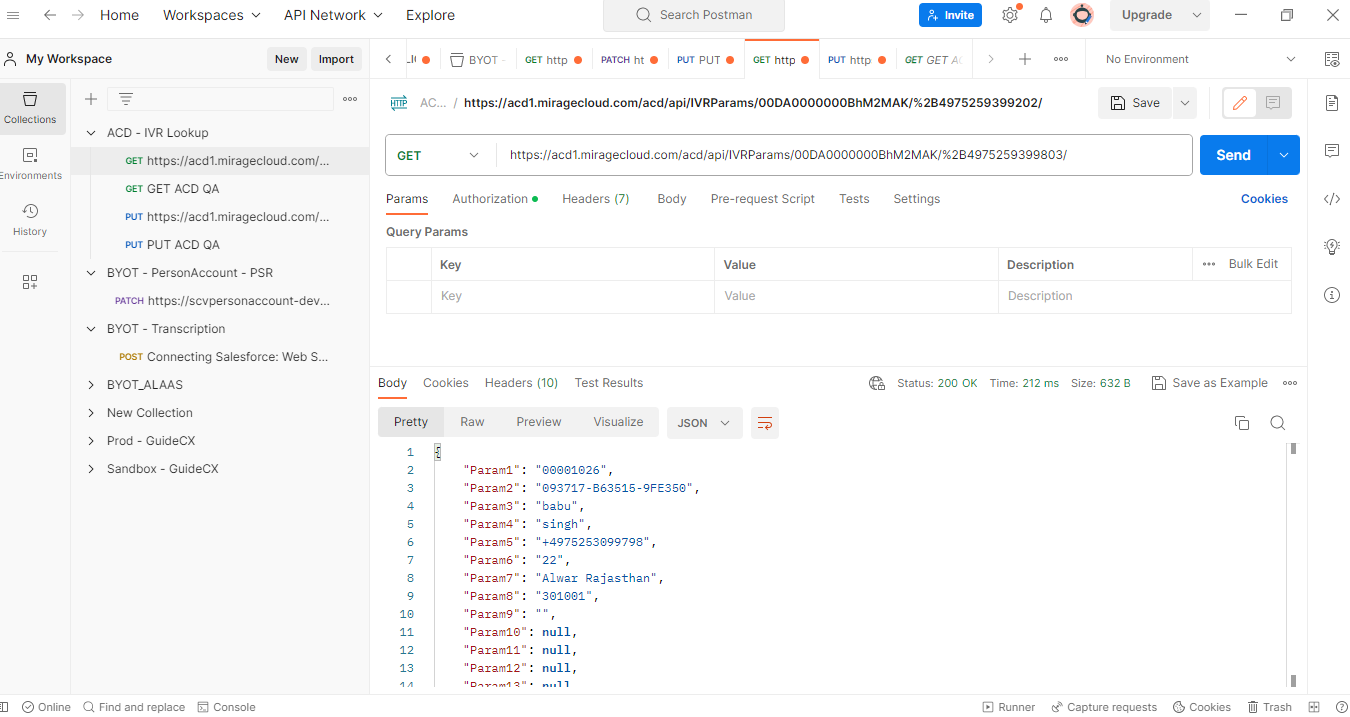Open a new request tab

1025,59
